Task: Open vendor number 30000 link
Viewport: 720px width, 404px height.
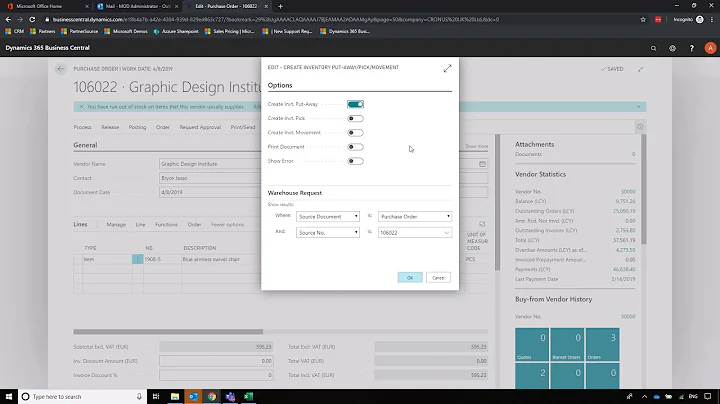Action: coord(628,191)
